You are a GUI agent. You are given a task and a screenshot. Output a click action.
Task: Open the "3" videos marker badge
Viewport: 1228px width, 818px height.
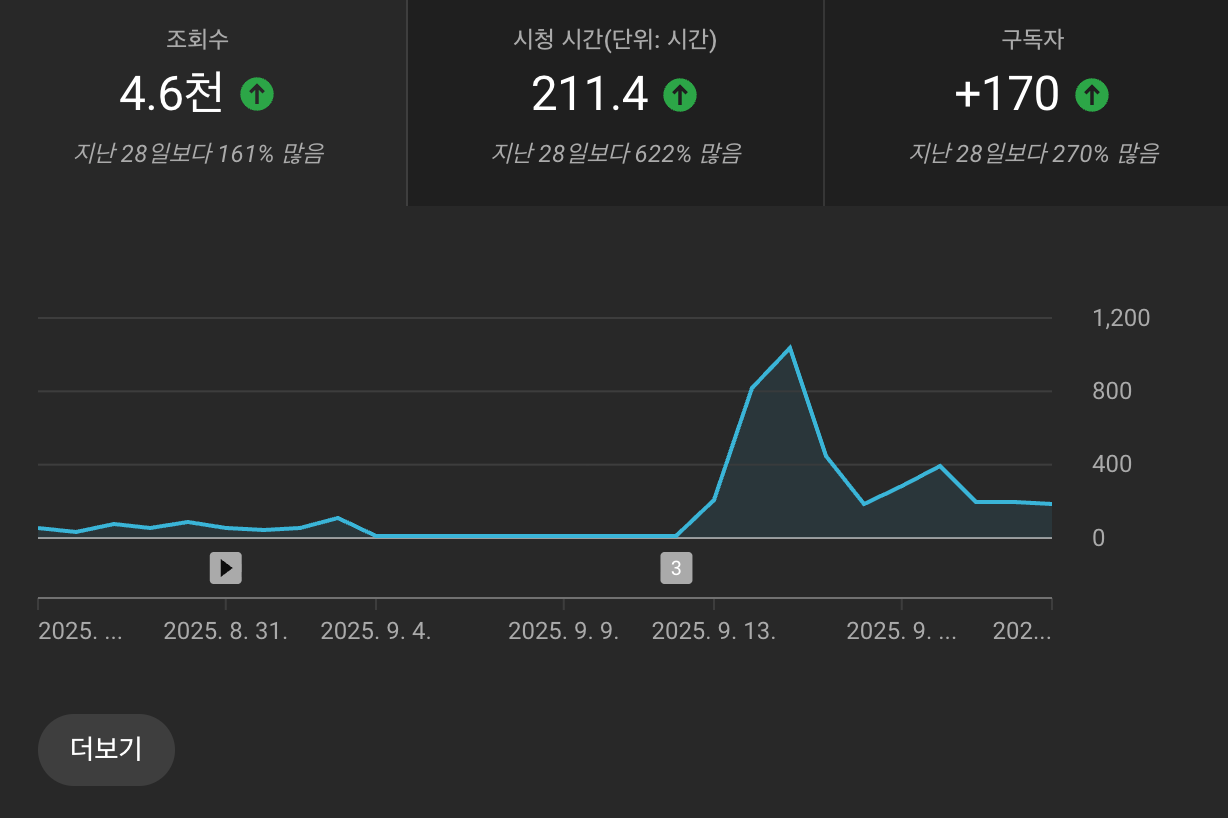click(x=676, y=568)
